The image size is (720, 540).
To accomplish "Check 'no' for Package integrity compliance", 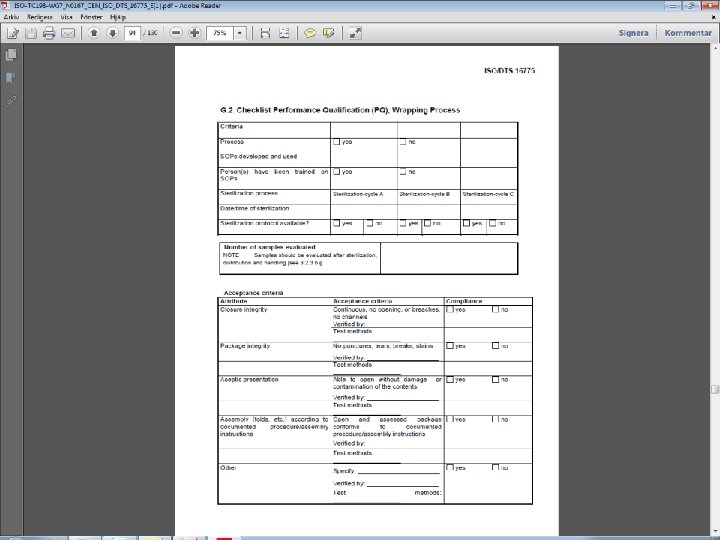I will click(x=495, y=346).
